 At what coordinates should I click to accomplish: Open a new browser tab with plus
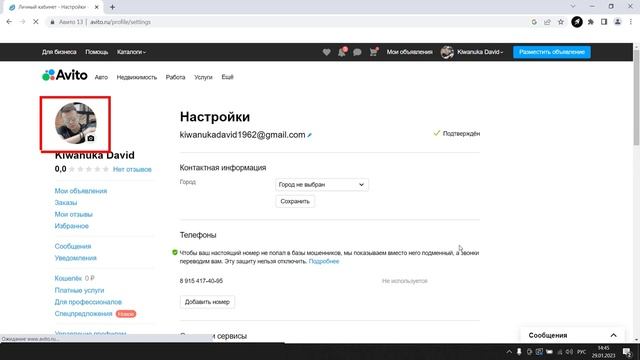tap(112, 7)
